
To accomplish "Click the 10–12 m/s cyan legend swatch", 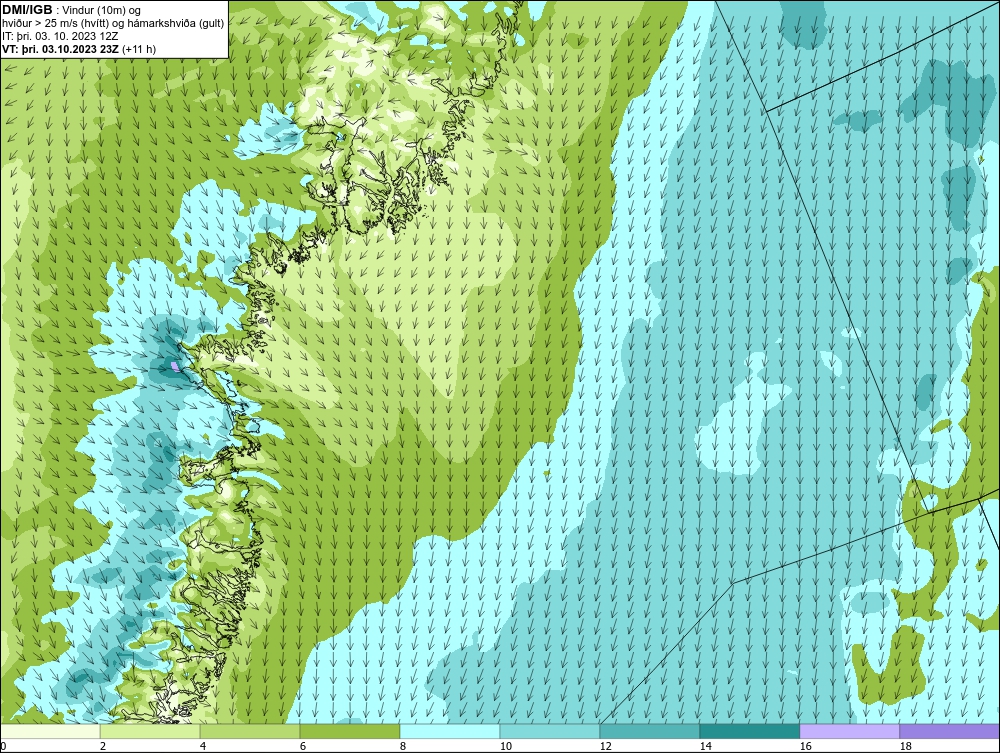I will point(550,731).
